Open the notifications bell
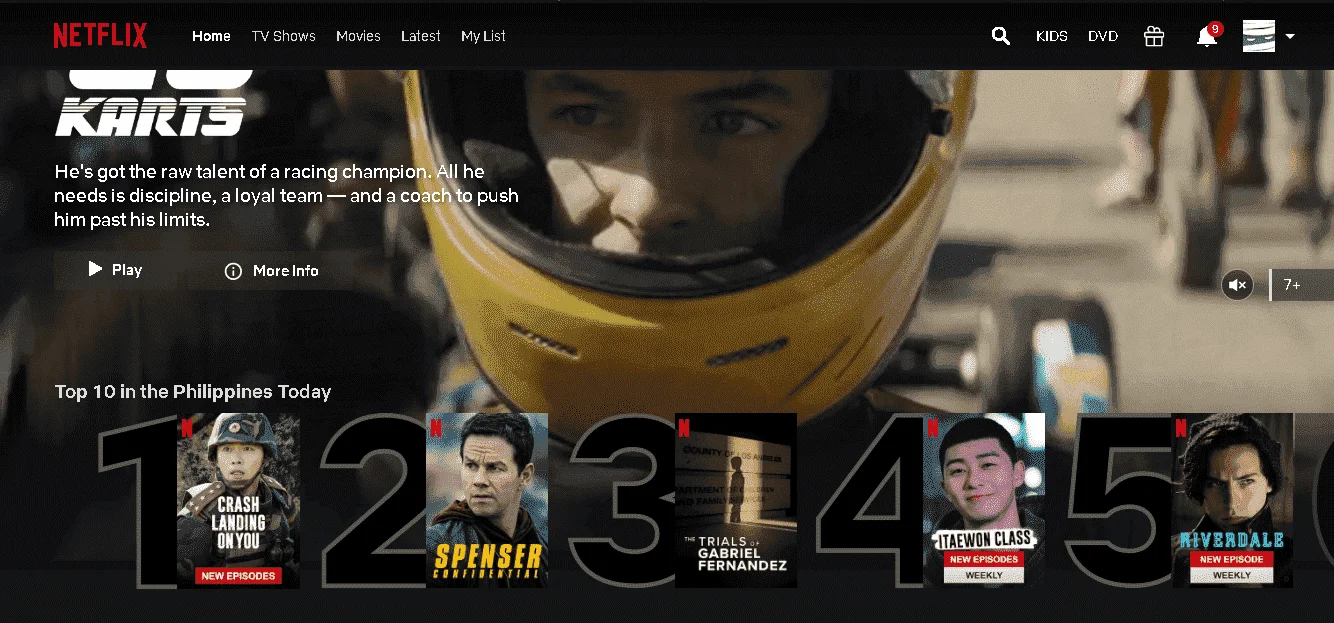 (1207, 36)
